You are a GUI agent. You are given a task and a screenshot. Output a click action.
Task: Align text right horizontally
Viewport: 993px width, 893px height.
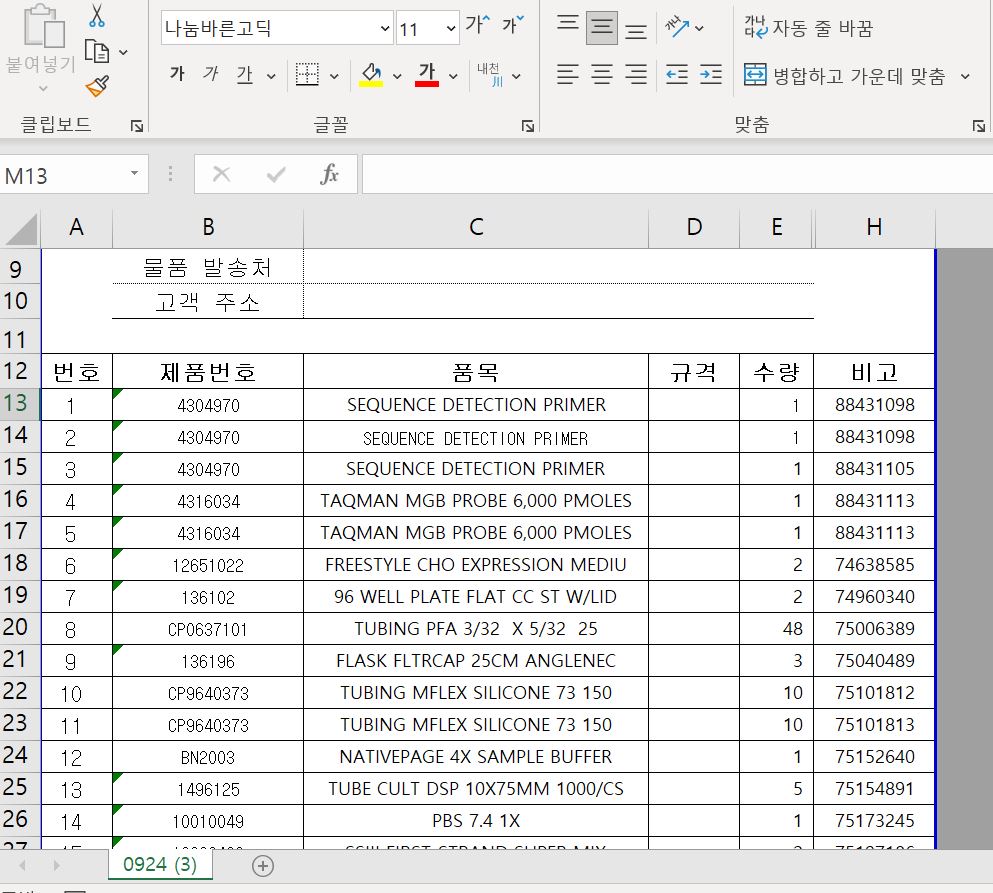point(636,75)
